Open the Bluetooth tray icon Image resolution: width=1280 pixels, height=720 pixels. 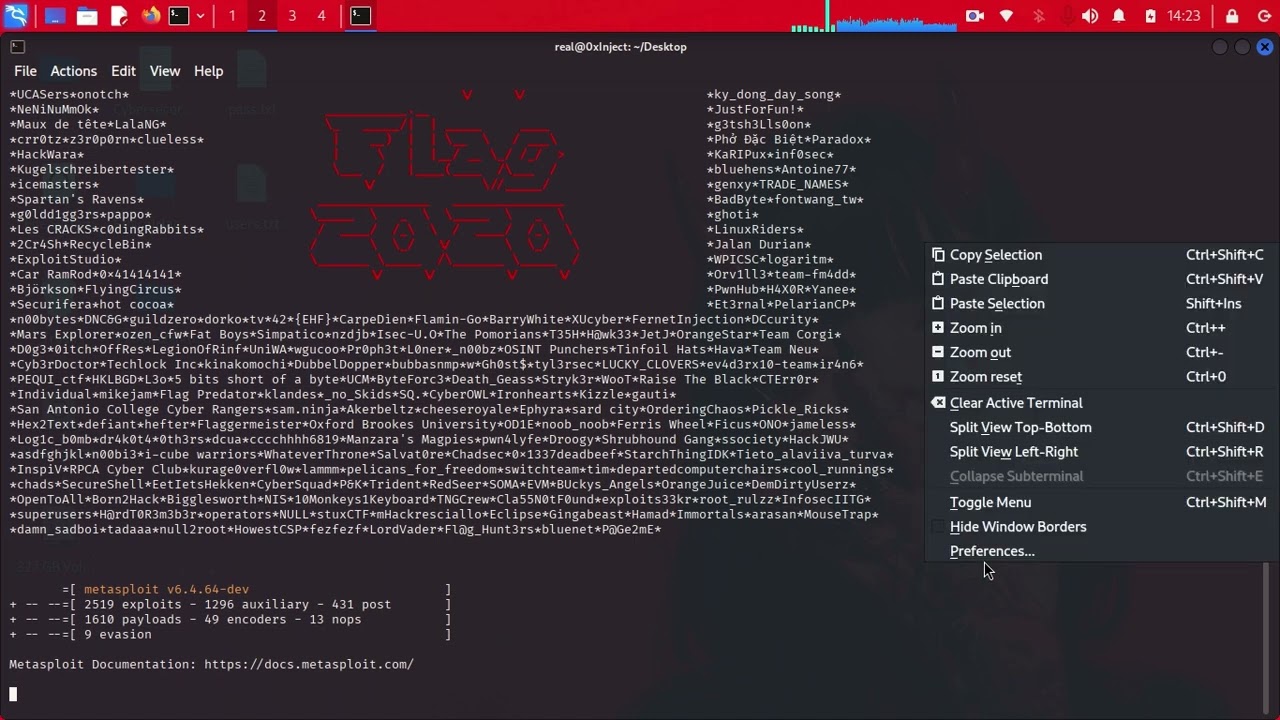pos(1038,16)
